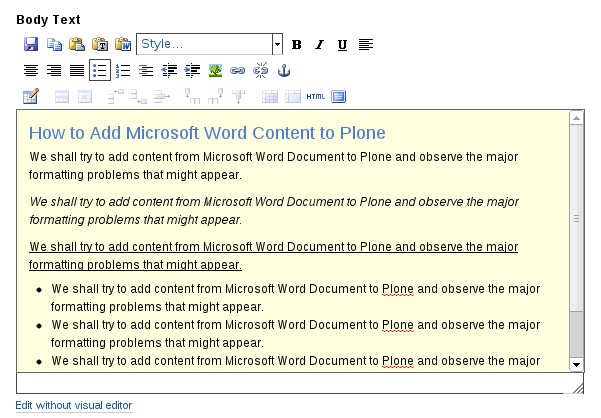Justify the text
This screenshot has height=418, width=601.
pos(77,70)
